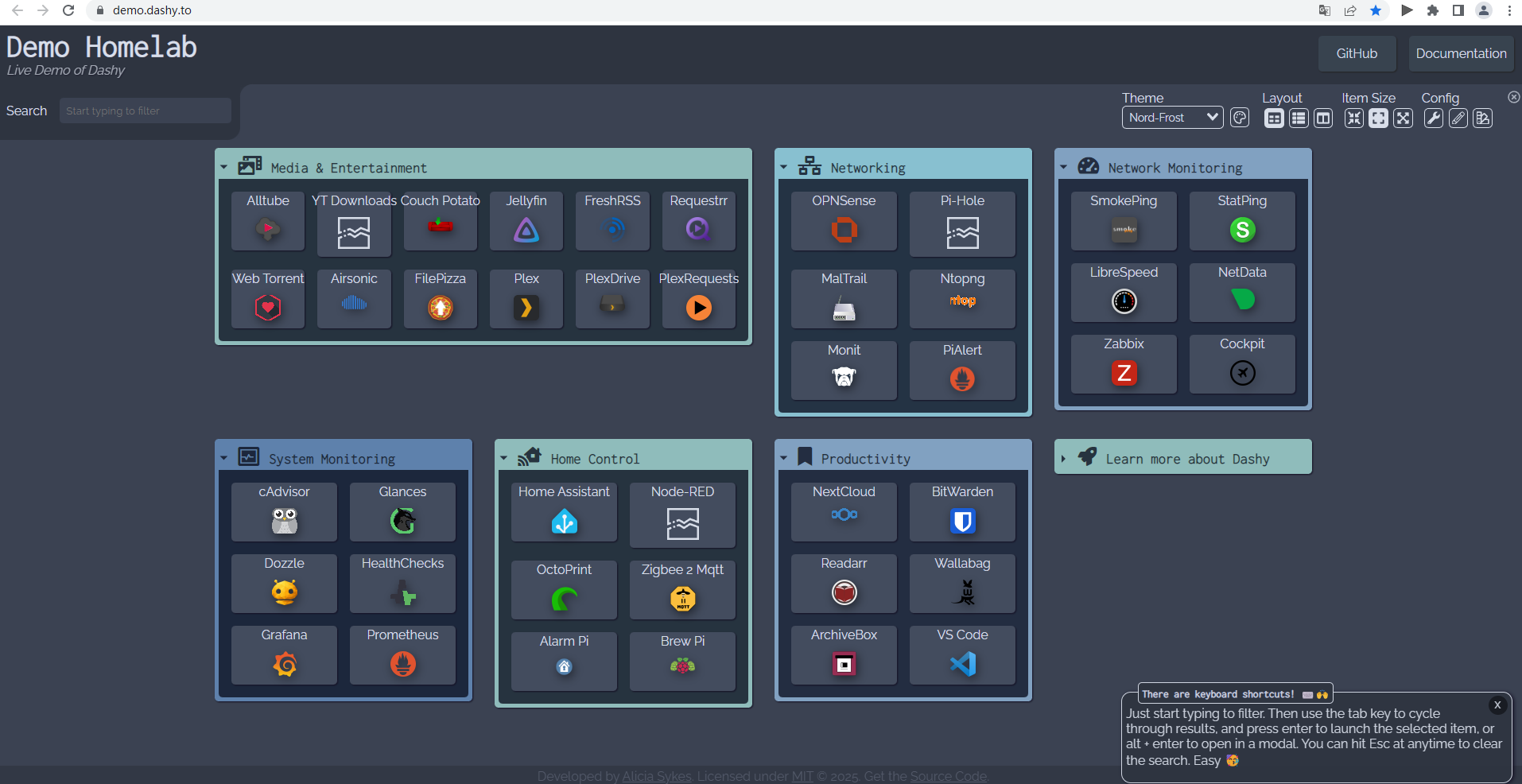
Task: Open the browser three-dot menu
Action: [x=1509, y=10]
